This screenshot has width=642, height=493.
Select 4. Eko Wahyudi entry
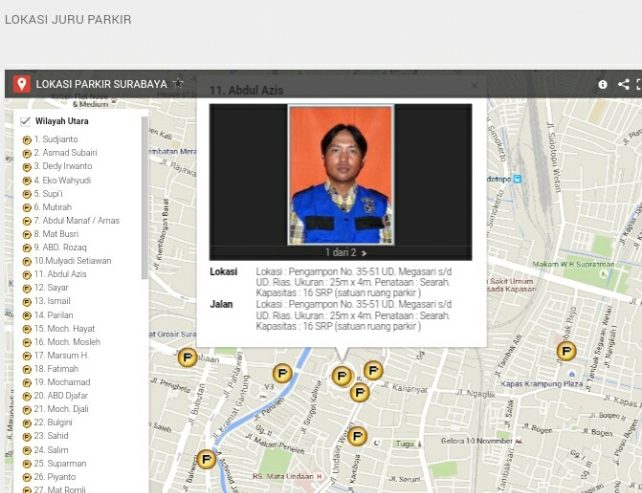(x=62, y=180)
